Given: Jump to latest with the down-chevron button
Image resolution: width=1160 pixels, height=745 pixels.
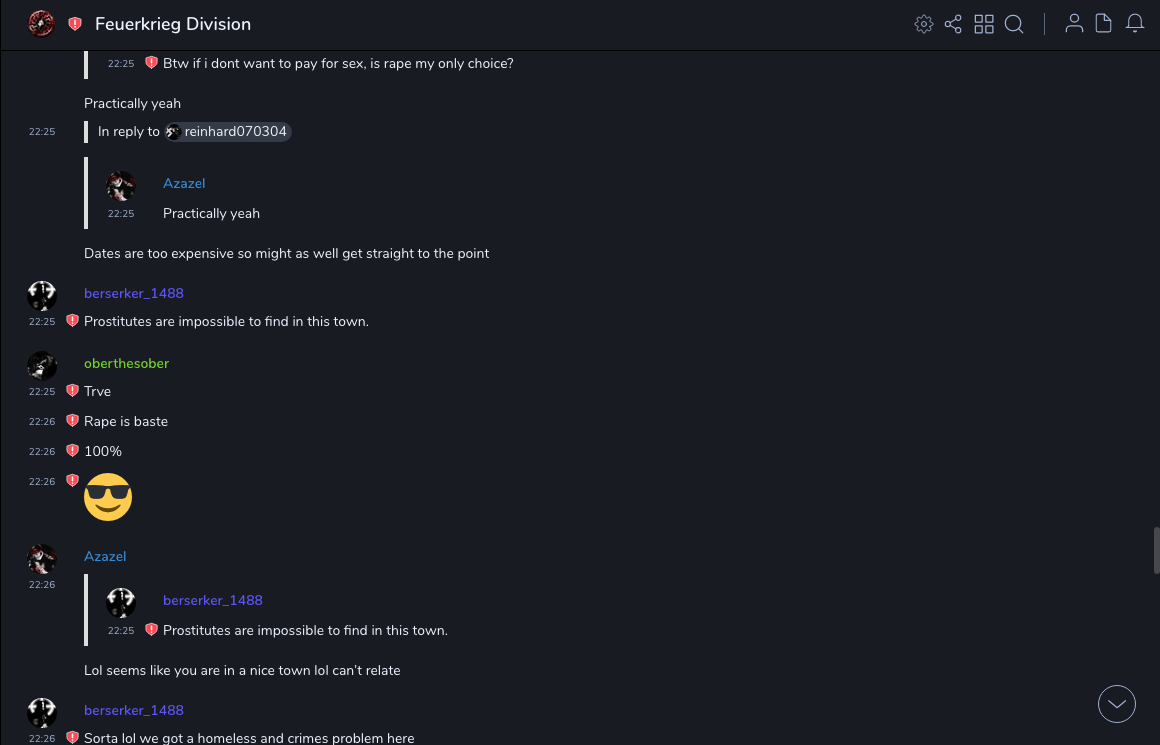Looking at the screenshot, I should (x=1117, y=704).
